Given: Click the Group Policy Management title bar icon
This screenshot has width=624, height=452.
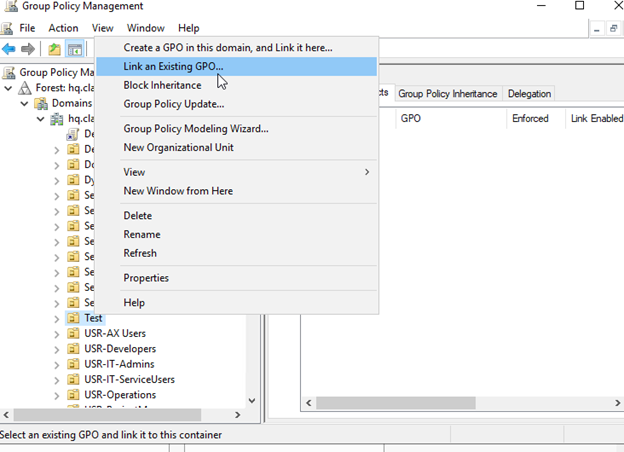Looking at the screenshot, I should tap(11, 6).
